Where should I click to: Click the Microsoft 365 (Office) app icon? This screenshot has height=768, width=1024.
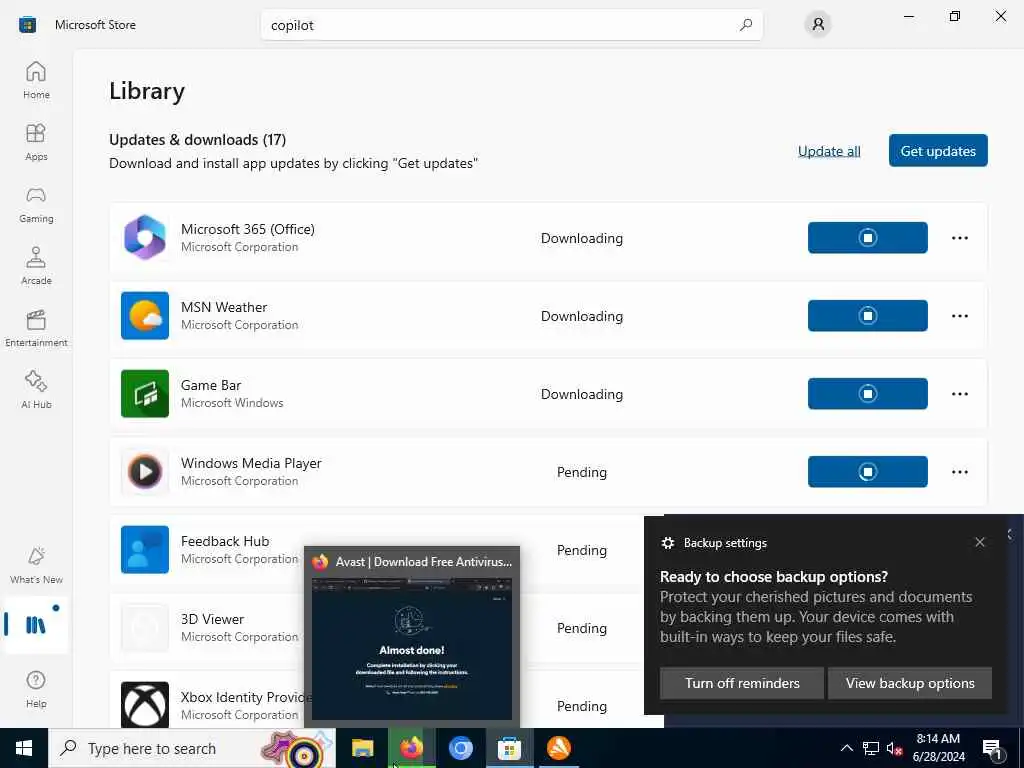click(x=145, y=238)
